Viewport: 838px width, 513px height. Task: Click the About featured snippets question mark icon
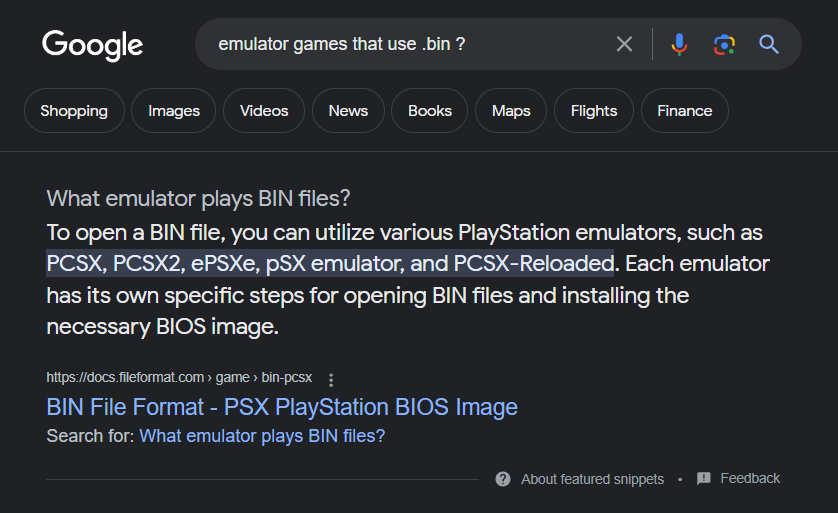[x=503, y=479]
